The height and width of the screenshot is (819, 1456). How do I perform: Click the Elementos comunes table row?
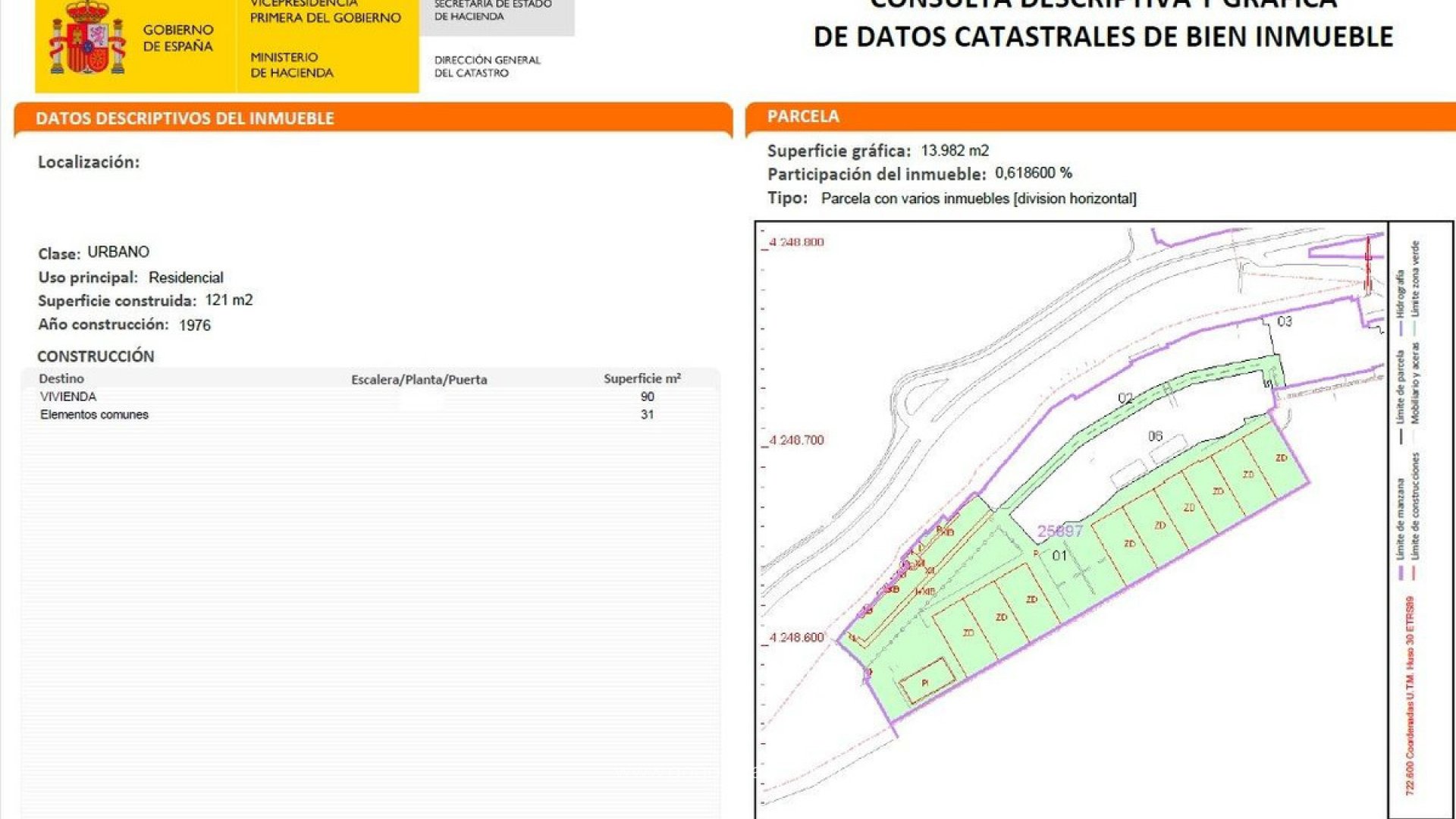[94, 415]
